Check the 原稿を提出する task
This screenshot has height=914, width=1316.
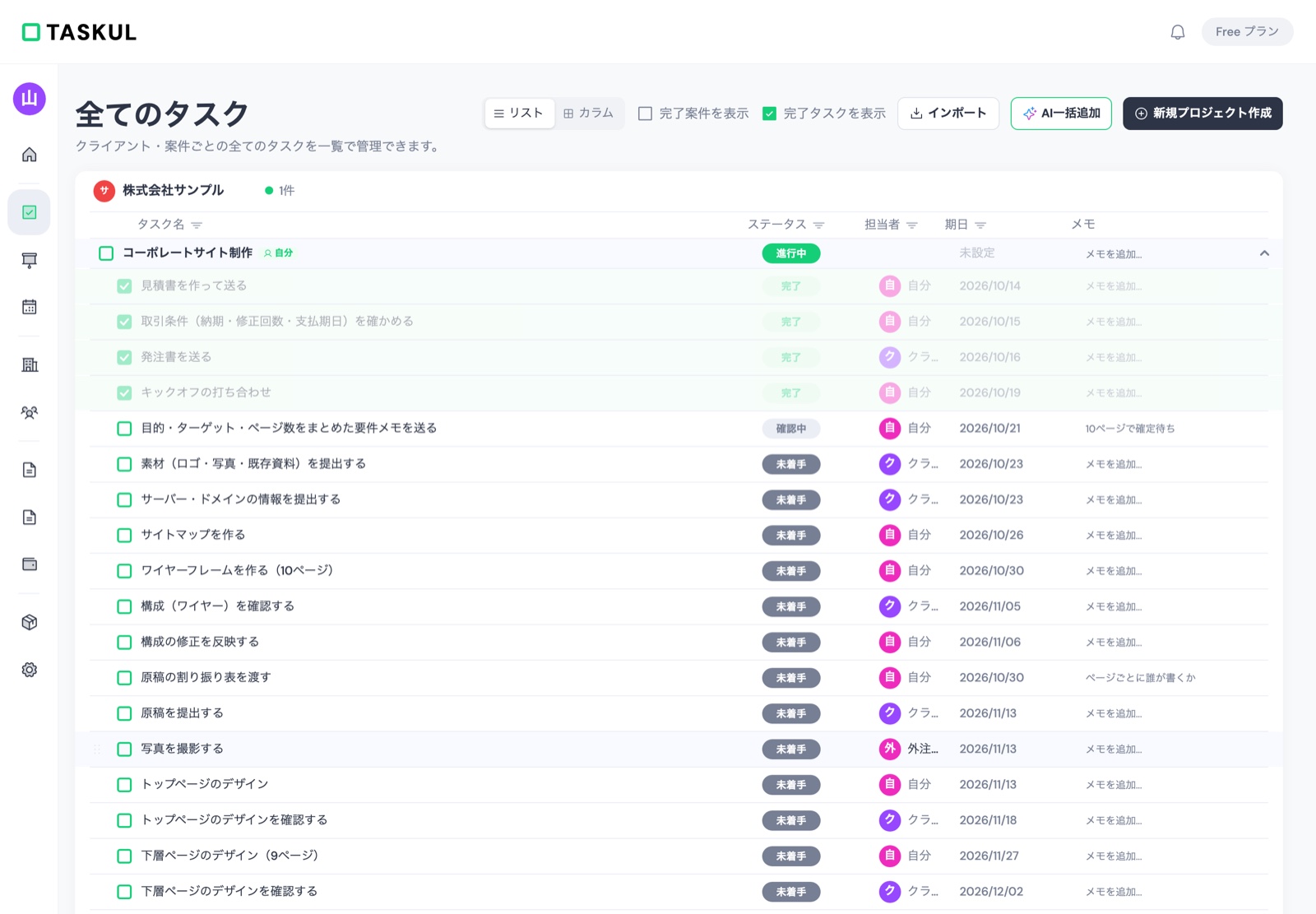124,713
